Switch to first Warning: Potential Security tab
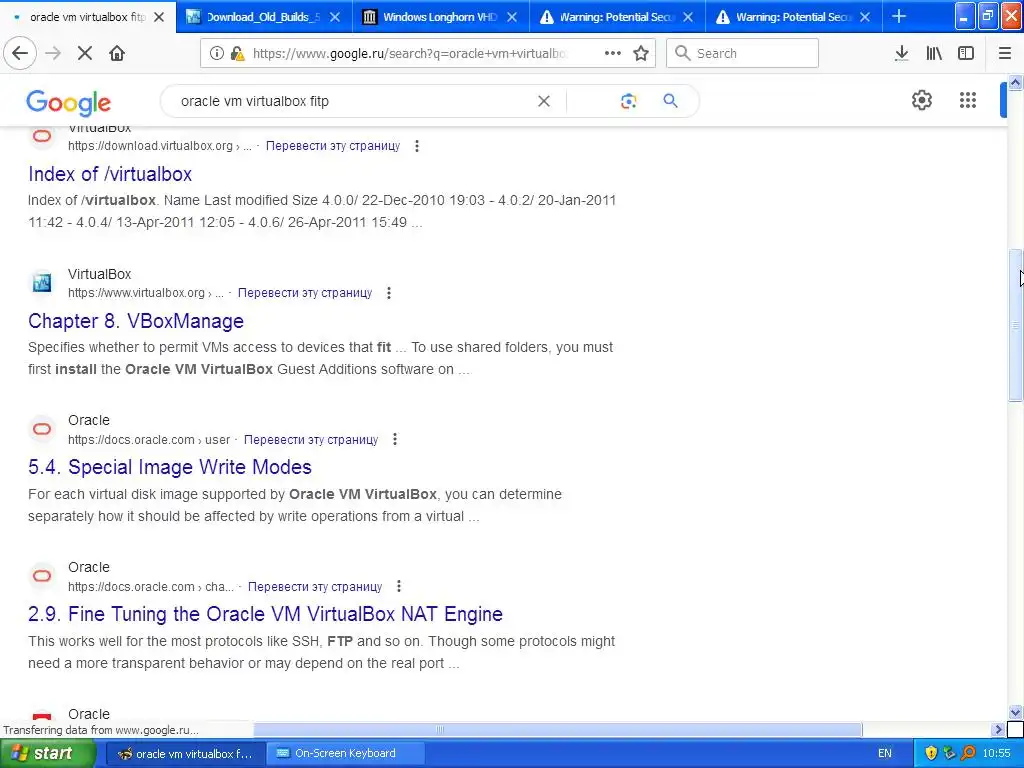The image size is (1024, 768). click(617, 17)
